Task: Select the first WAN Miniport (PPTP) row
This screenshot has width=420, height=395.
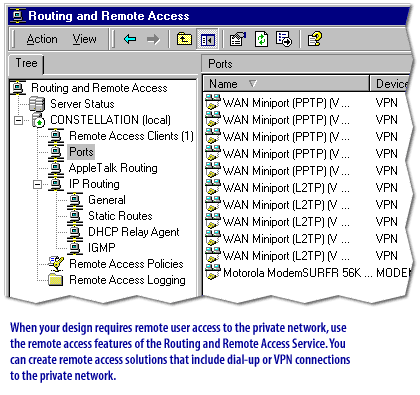Action: (305, 103)
